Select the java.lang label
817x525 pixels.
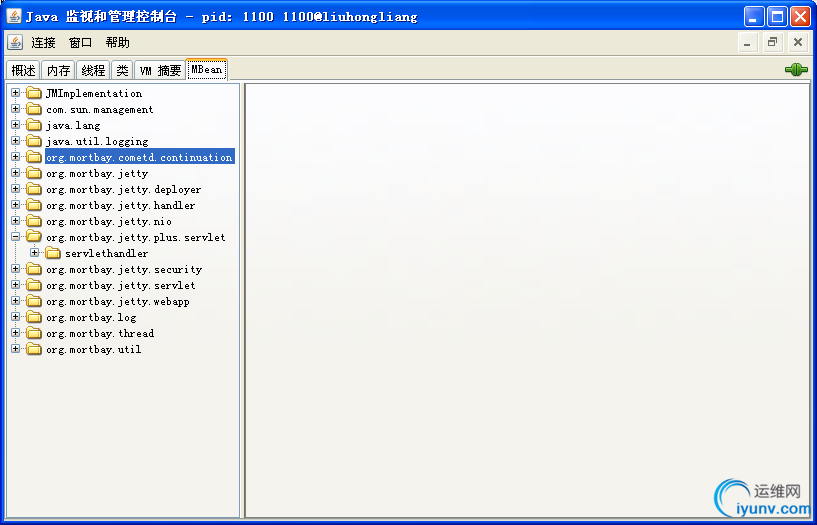point(73,126)
